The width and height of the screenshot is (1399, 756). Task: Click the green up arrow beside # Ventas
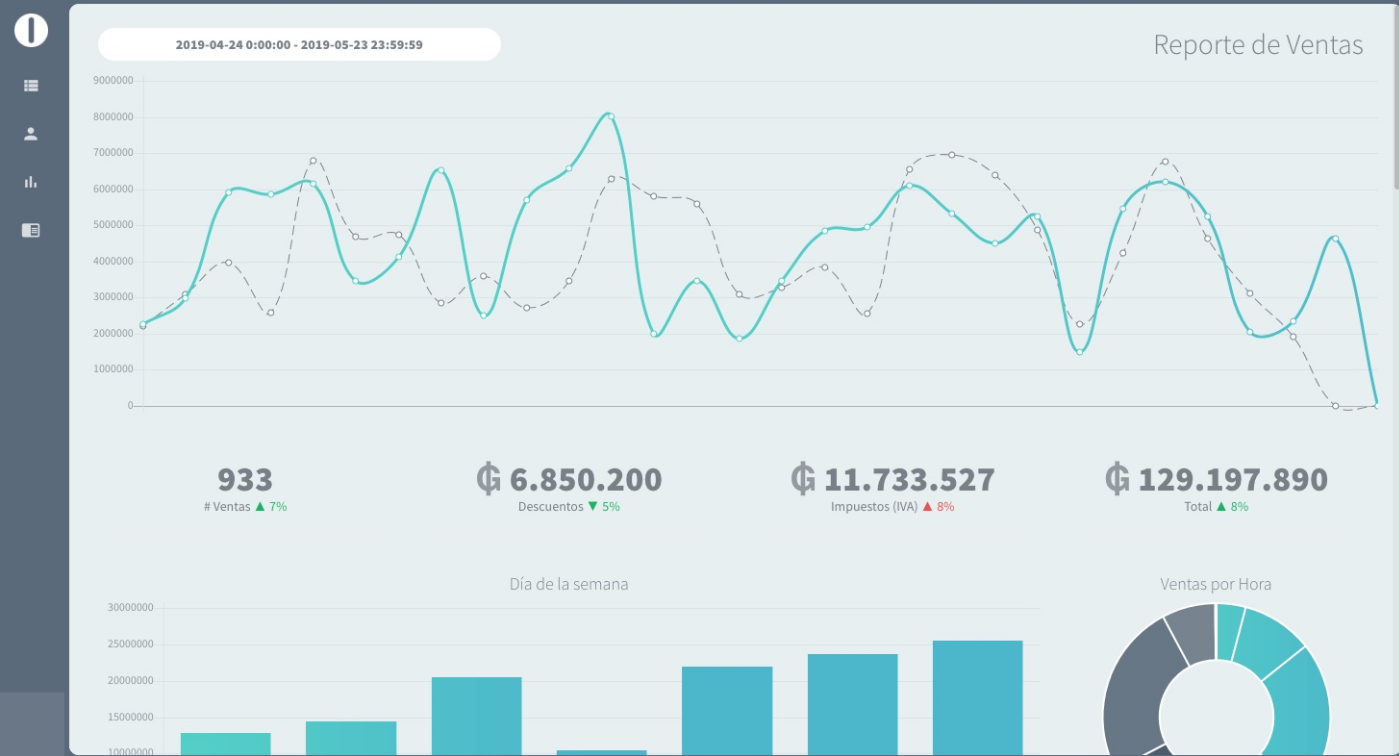click(260, 507)
